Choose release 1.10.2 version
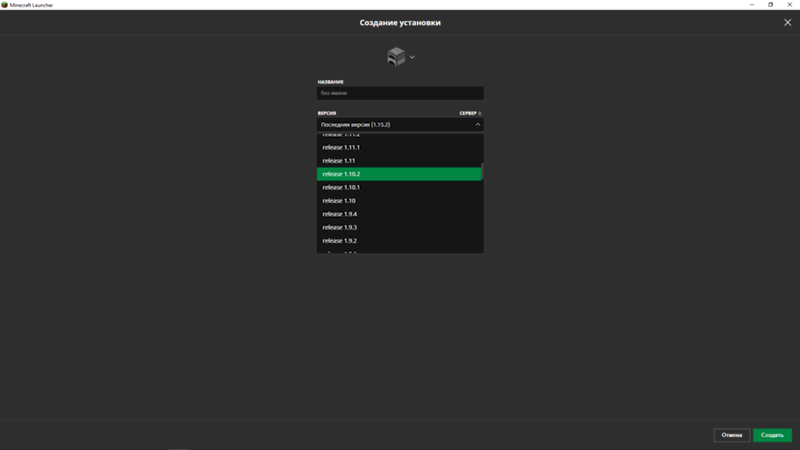The image size is (800, 450). pyautogui.click(x=399, y=174)
